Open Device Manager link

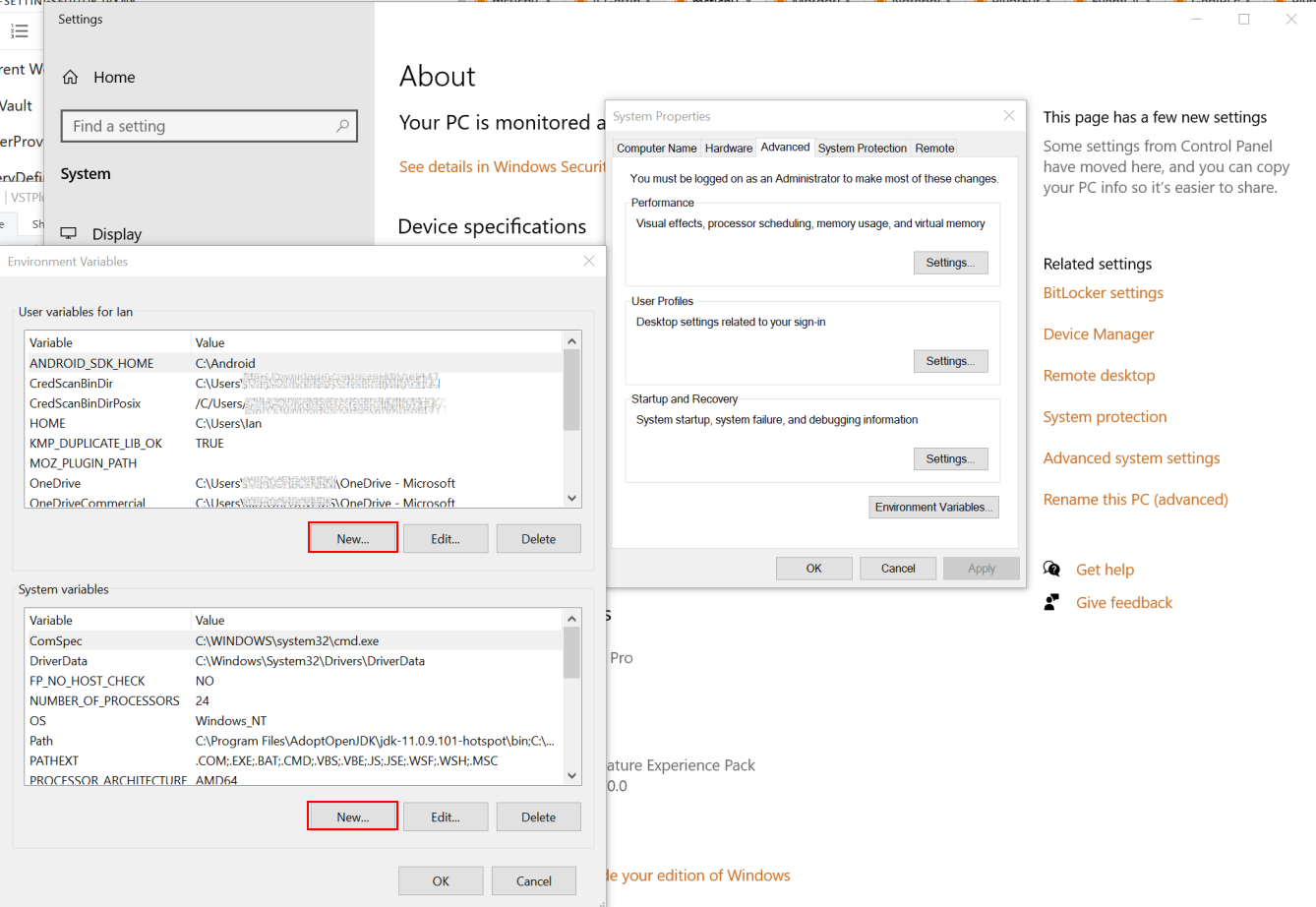[1099, 334]
